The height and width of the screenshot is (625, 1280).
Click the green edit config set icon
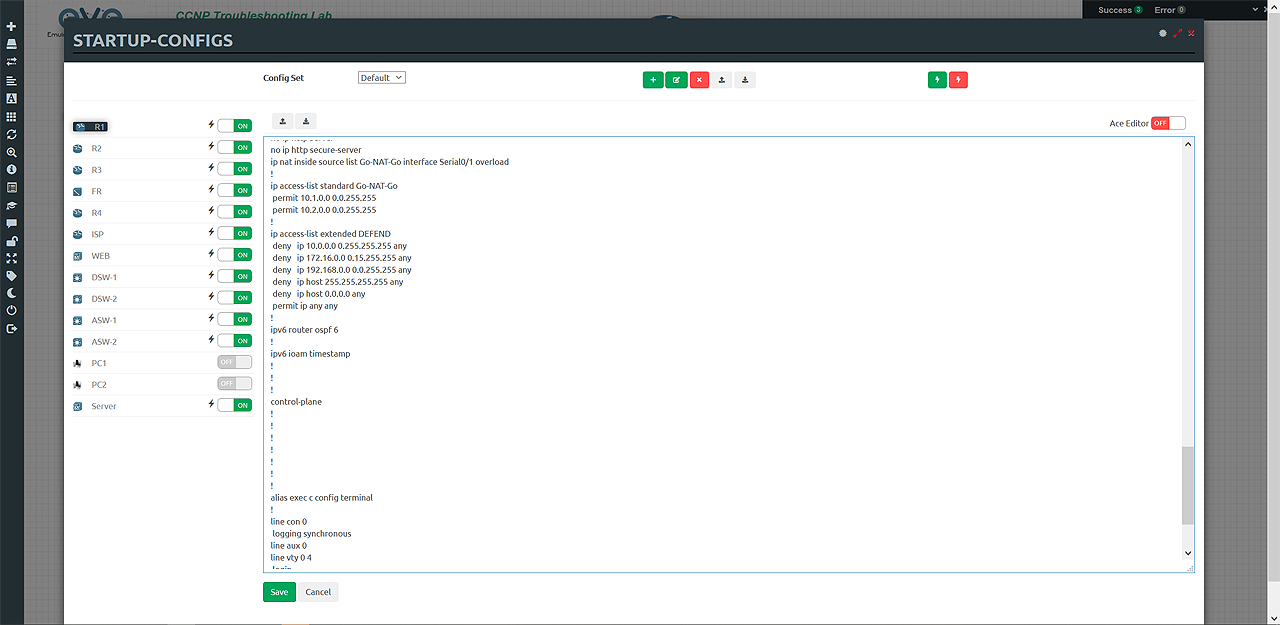[676, 80]
